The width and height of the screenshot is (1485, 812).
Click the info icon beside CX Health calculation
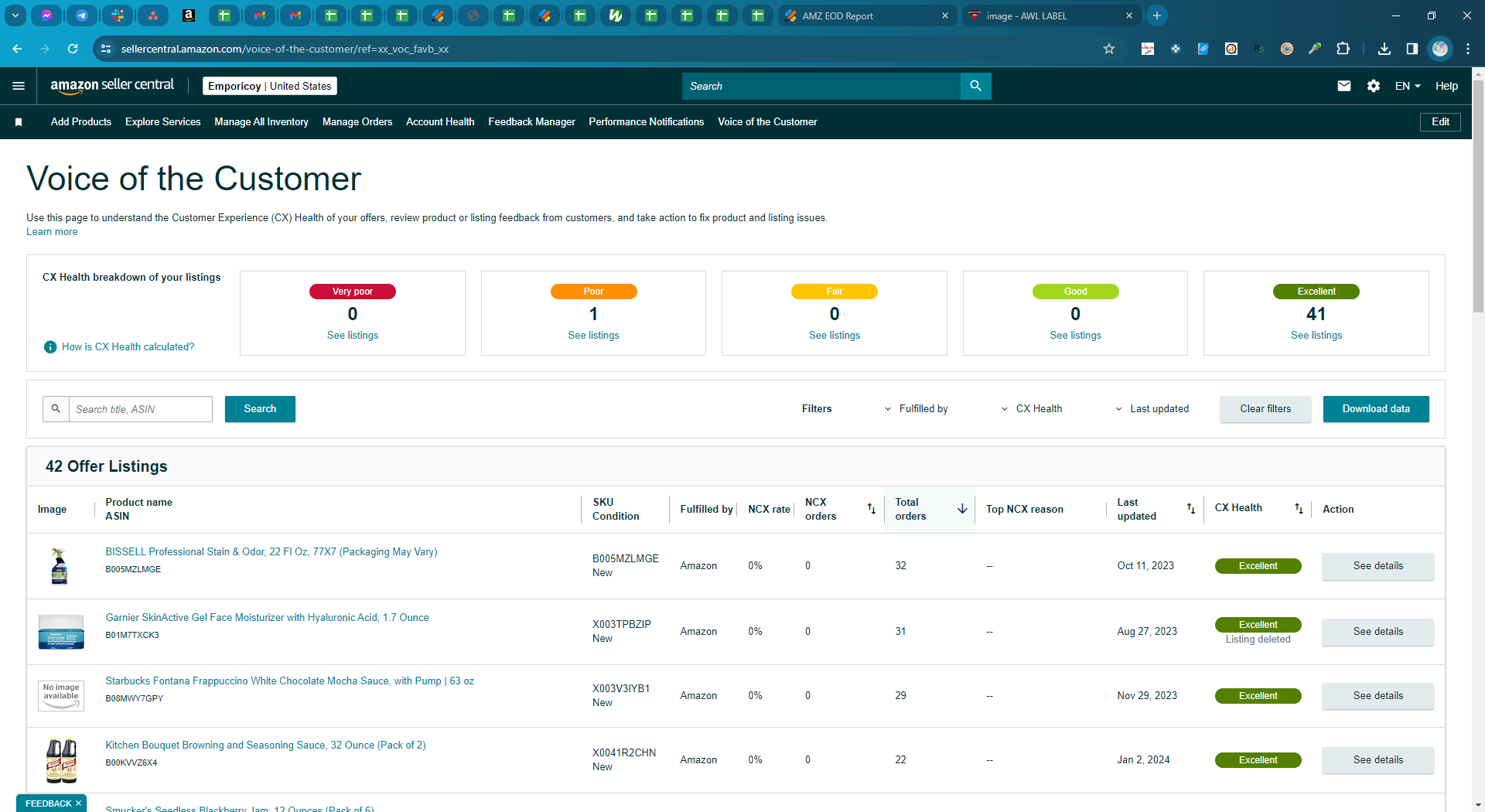pos(50,347)
